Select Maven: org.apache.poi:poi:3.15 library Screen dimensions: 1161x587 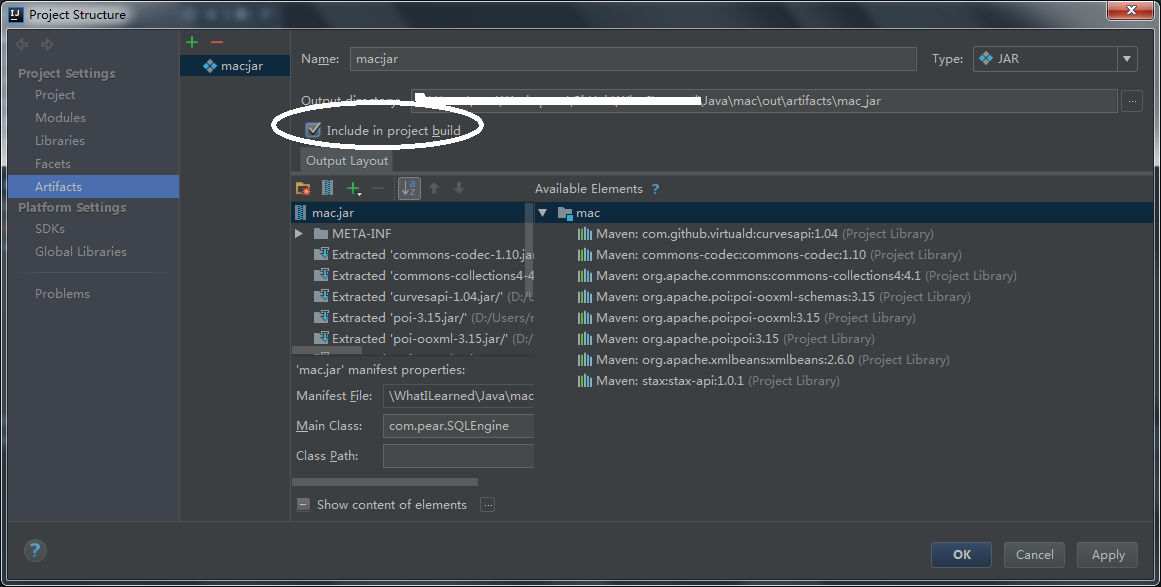click(726, 338)
